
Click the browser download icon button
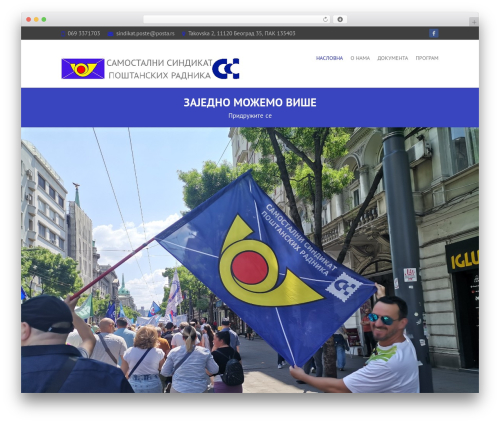[340, 19]
